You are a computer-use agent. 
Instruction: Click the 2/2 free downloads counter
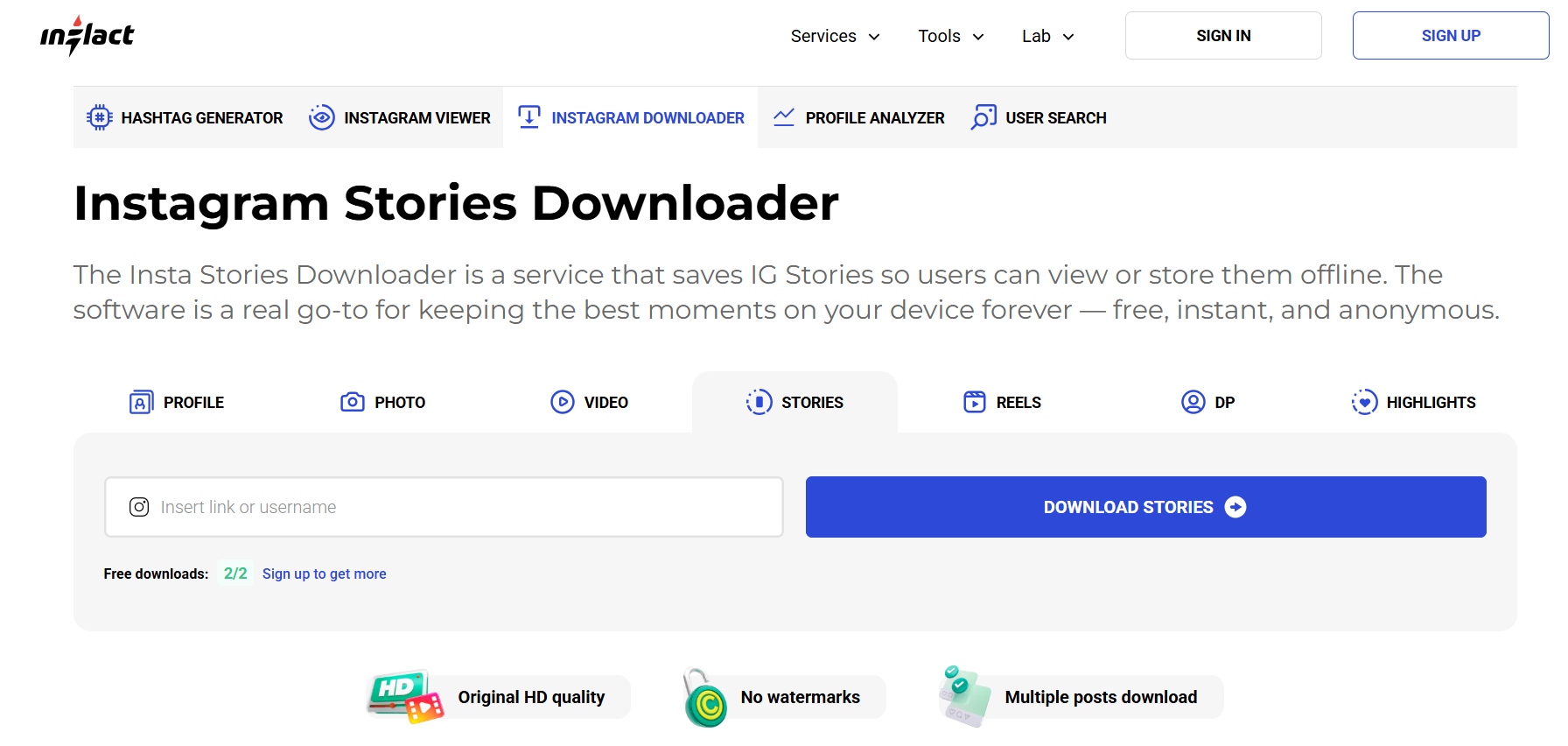coord(235,574)
